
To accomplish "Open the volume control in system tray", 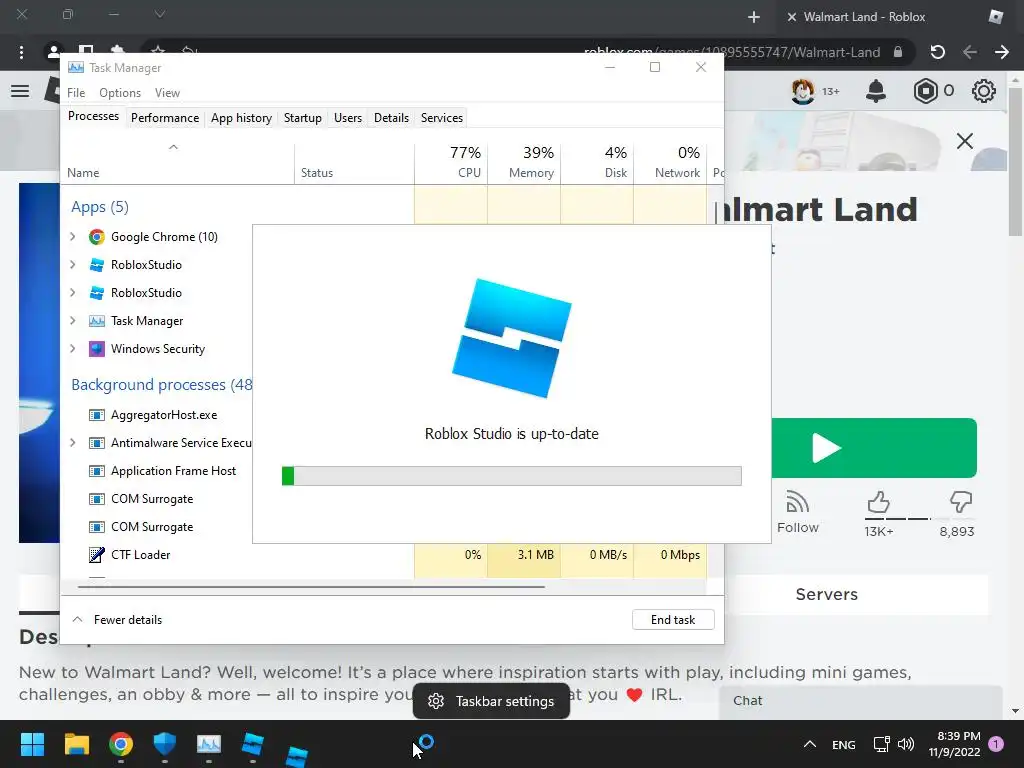I will tap(906, 744).
